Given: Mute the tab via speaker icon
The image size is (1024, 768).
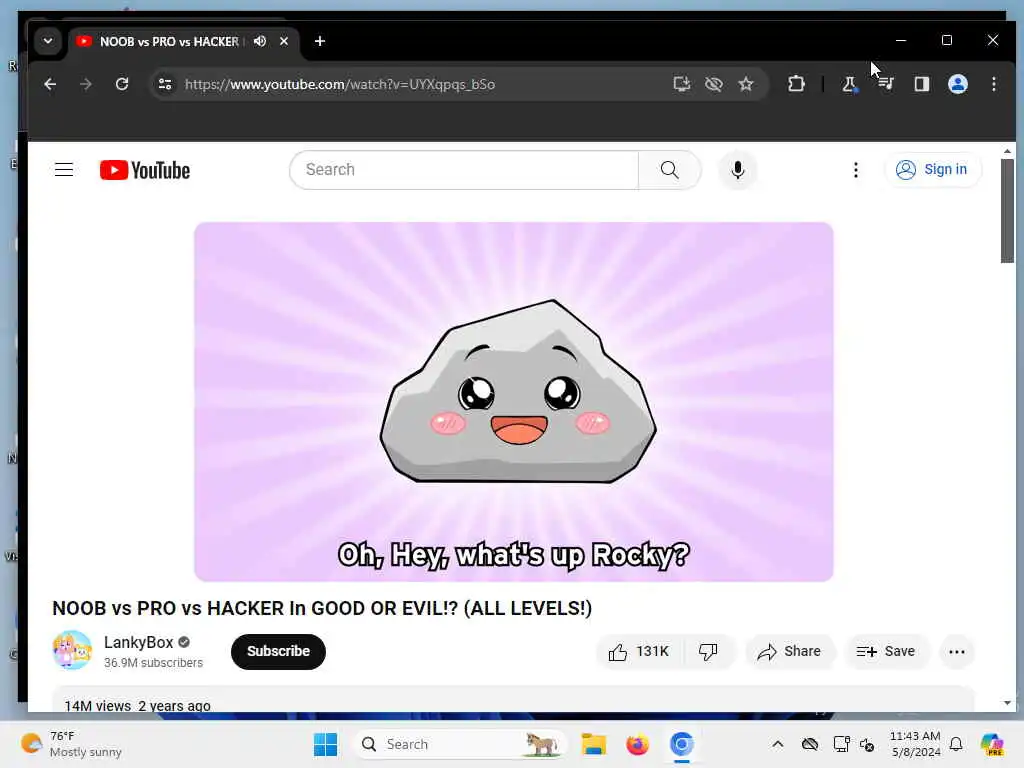Looking at the screenshot, I should pyautogui.click(x=260, y=41).
